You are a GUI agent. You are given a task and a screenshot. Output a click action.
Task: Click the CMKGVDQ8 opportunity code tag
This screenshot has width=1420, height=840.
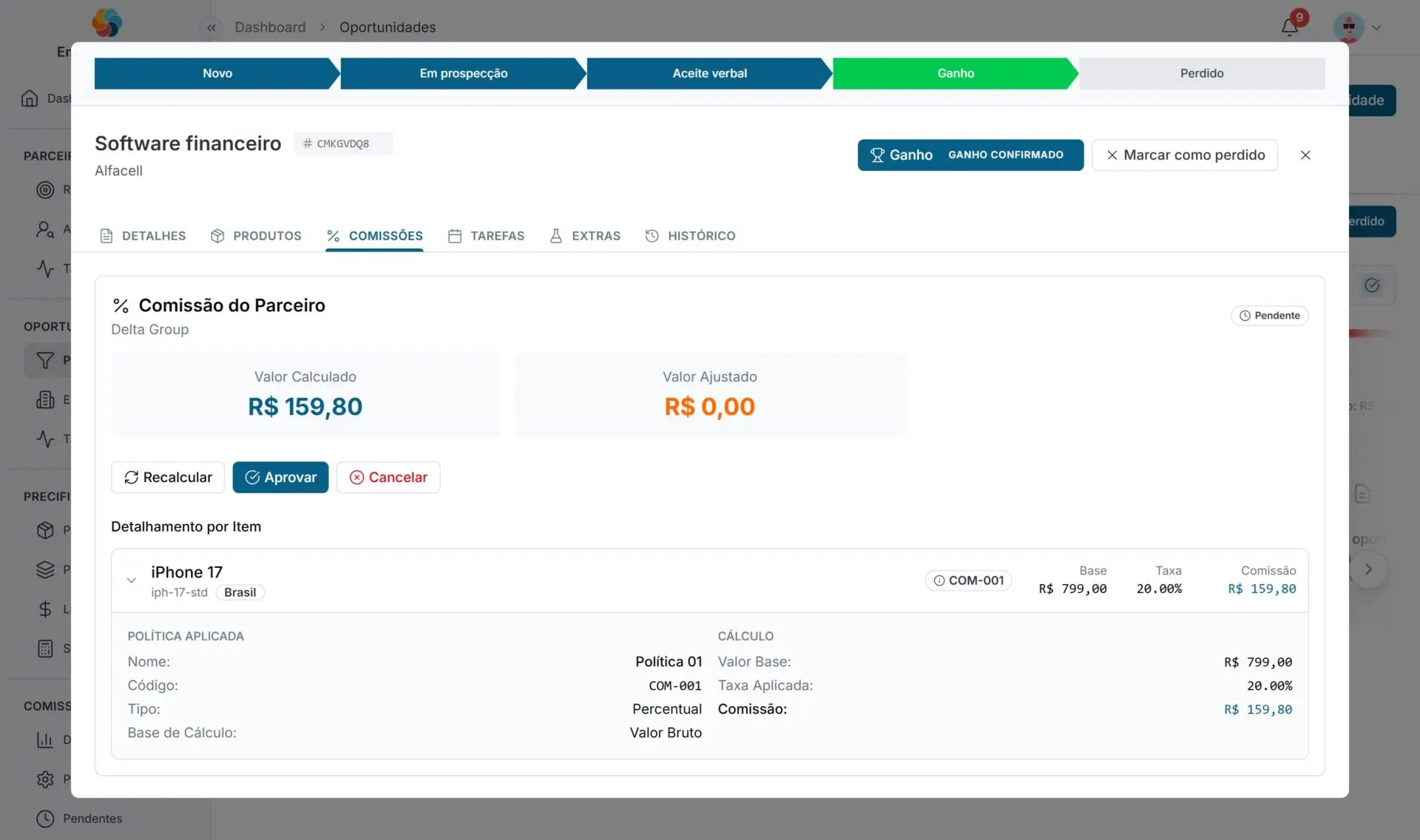343,143
